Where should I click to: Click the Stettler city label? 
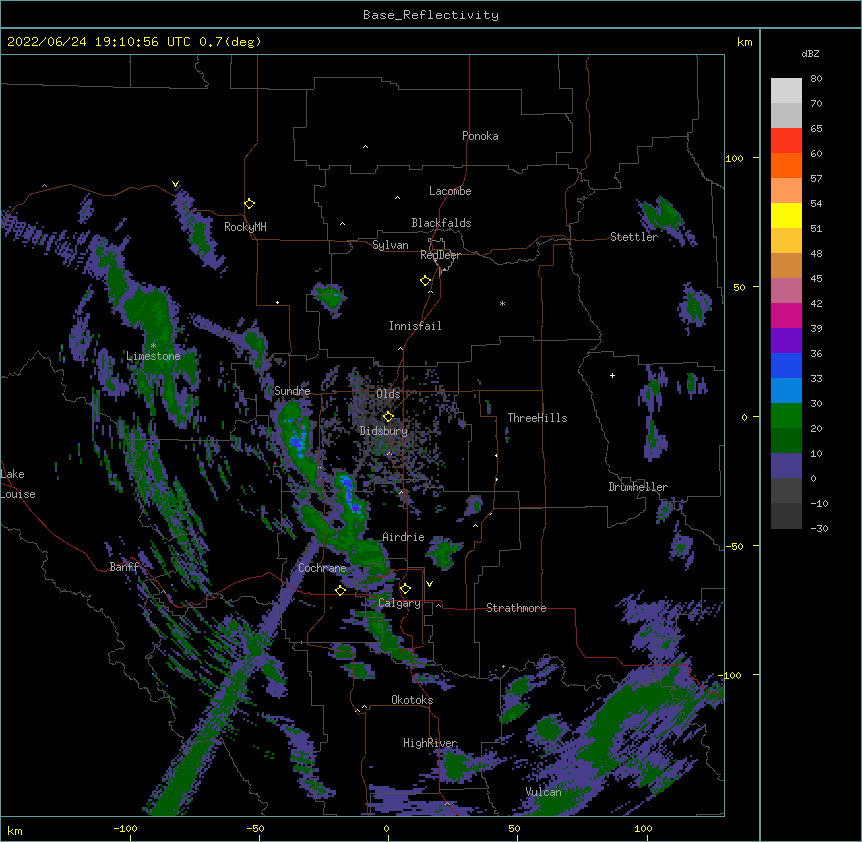pyautogui.click(x=634, y=237)
